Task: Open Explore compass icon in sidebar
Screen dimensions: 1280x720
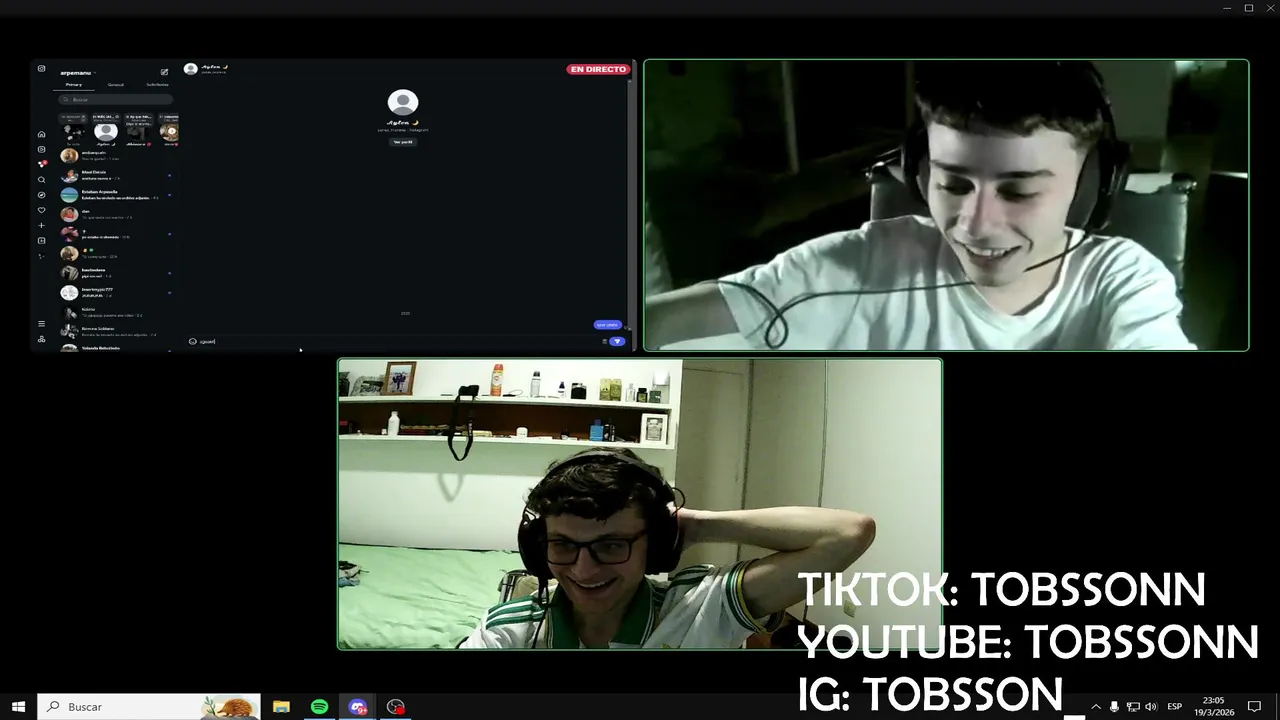Action: pos(42,195)
